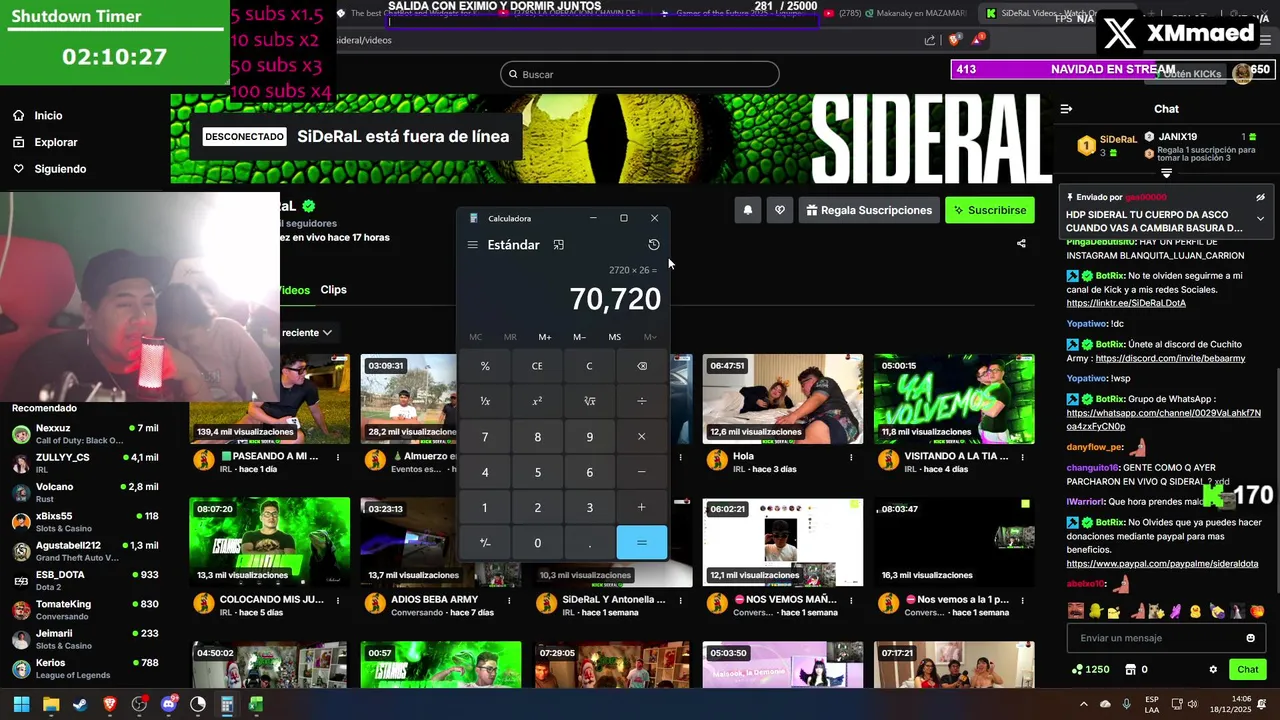Expand the gift leaderboard in chat
The height and width of the screenshot is (720, 1280).
(x=1166, y=174)
